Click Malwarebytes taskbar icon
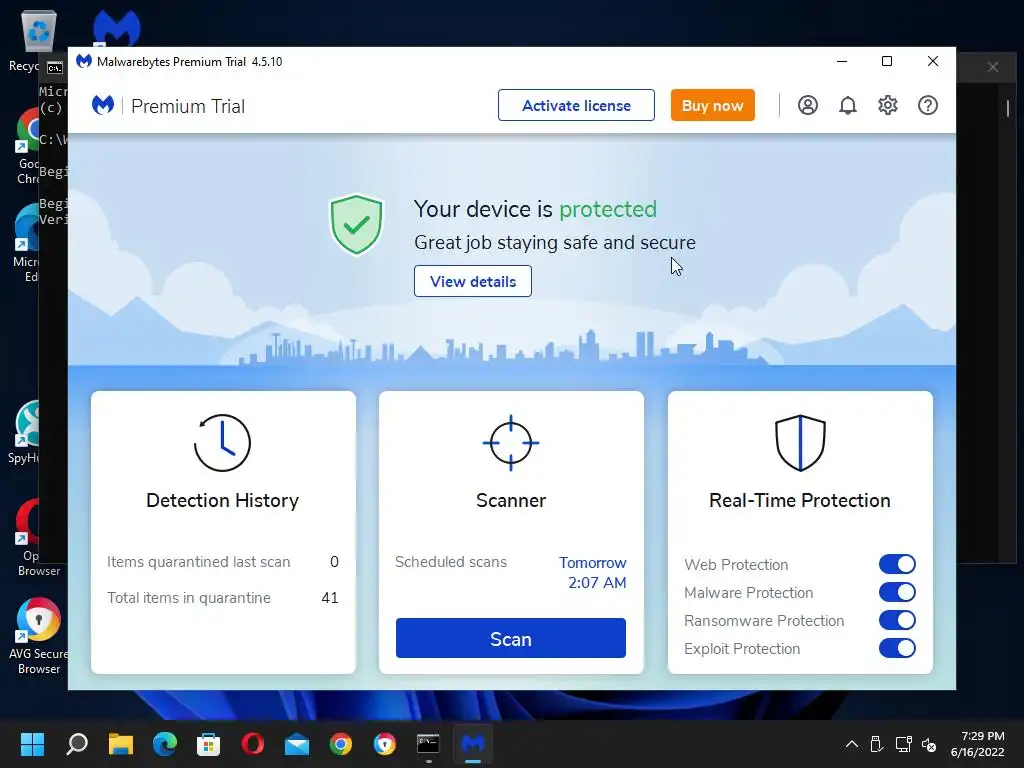1024x768 pixels. point(473,744)
